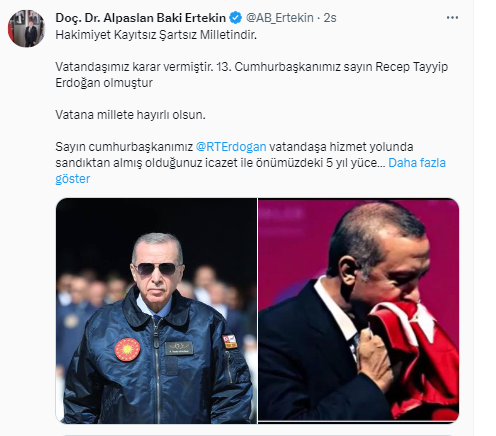Click the red flag in right photo
The image size is (496, 436).
[x=417, y=358]
